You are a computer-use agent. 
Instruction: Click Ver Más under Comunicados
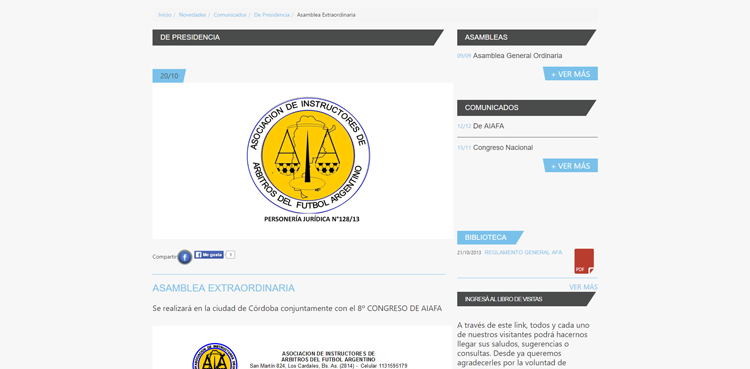point(570,166)
